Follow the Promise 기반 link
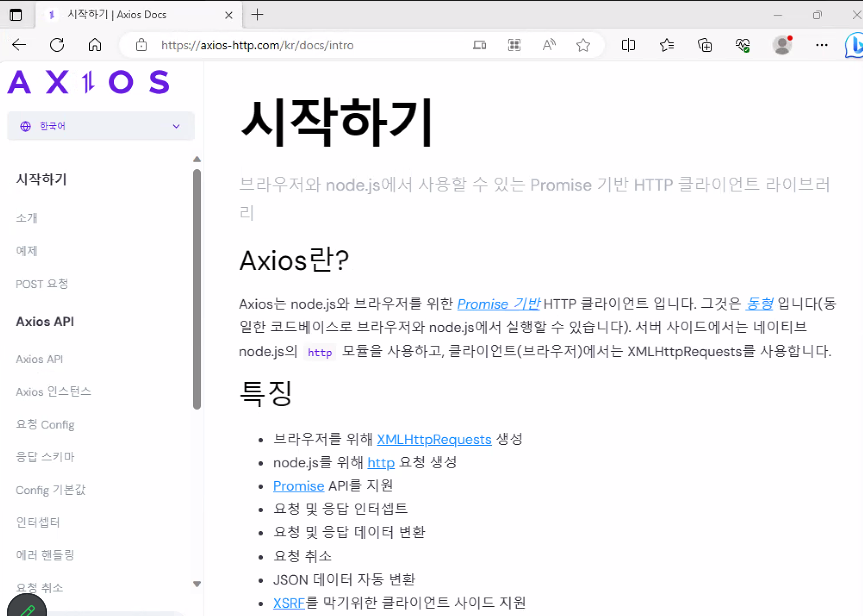Viewport: 863px width, 616px height. pyautogui.click(x=499, y=304)
